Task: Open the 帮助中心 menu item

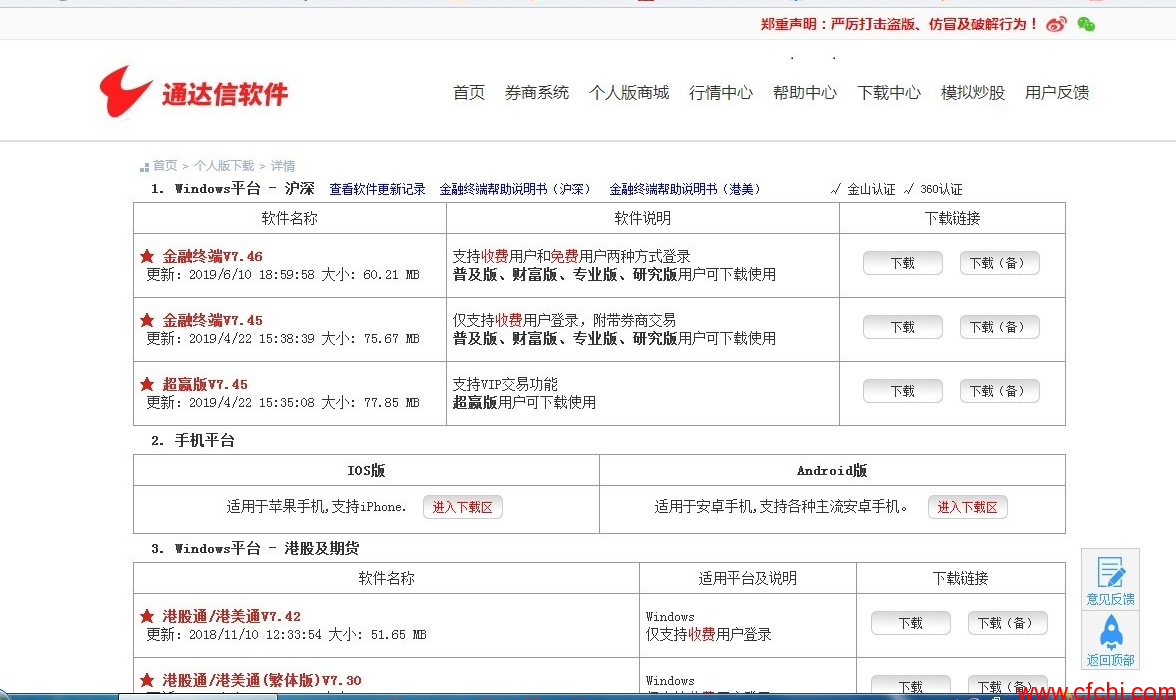Action: (x=805, y=92)
